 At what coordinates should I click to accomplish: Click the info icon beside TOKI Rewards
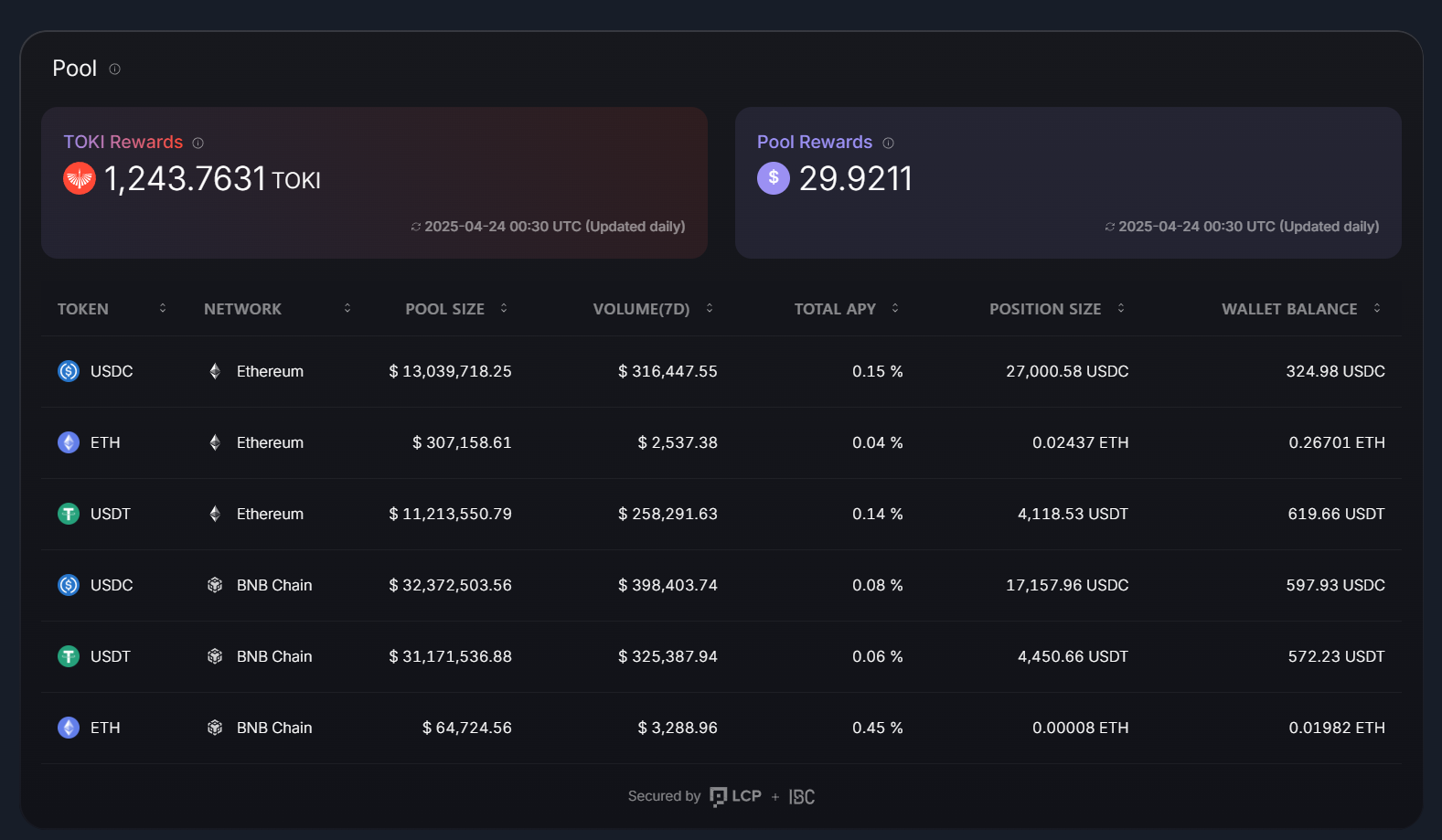tap(198, 143)
